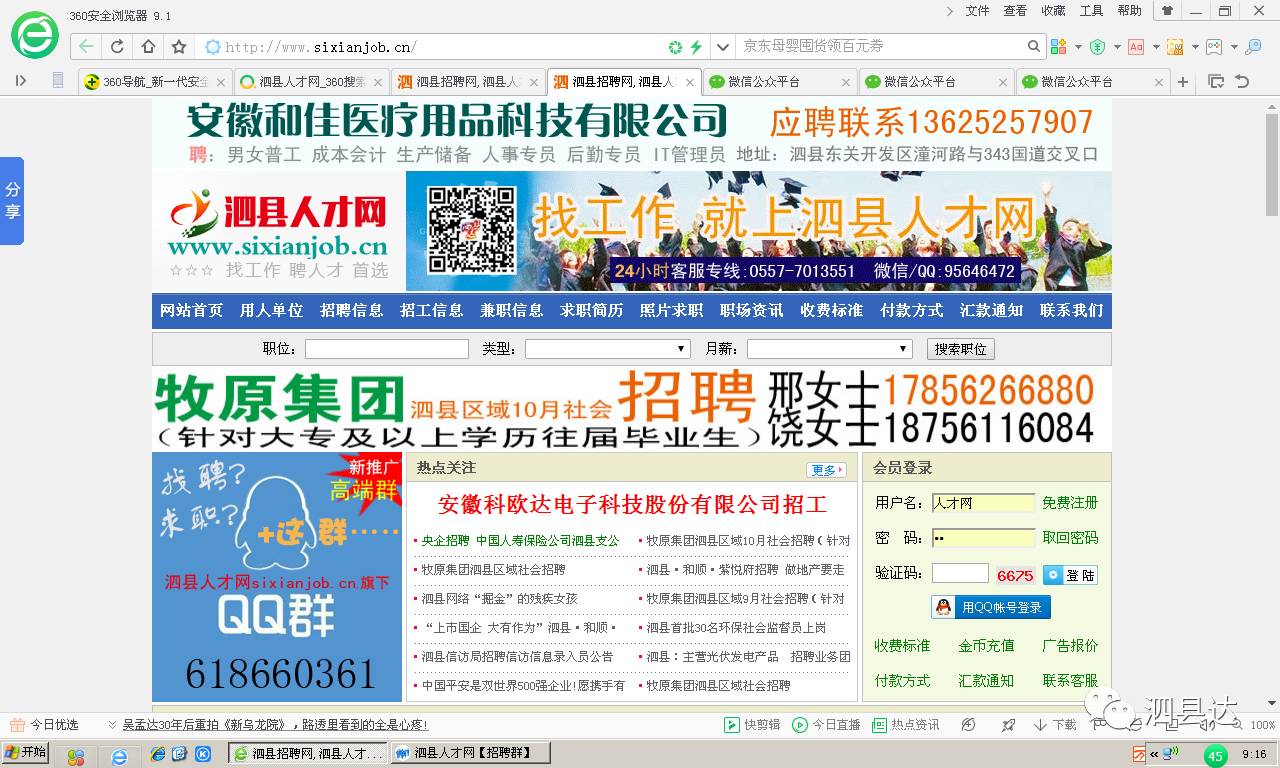
Task: Open 下载 downloads in the status bar
Action: (x=1055, y=725)
